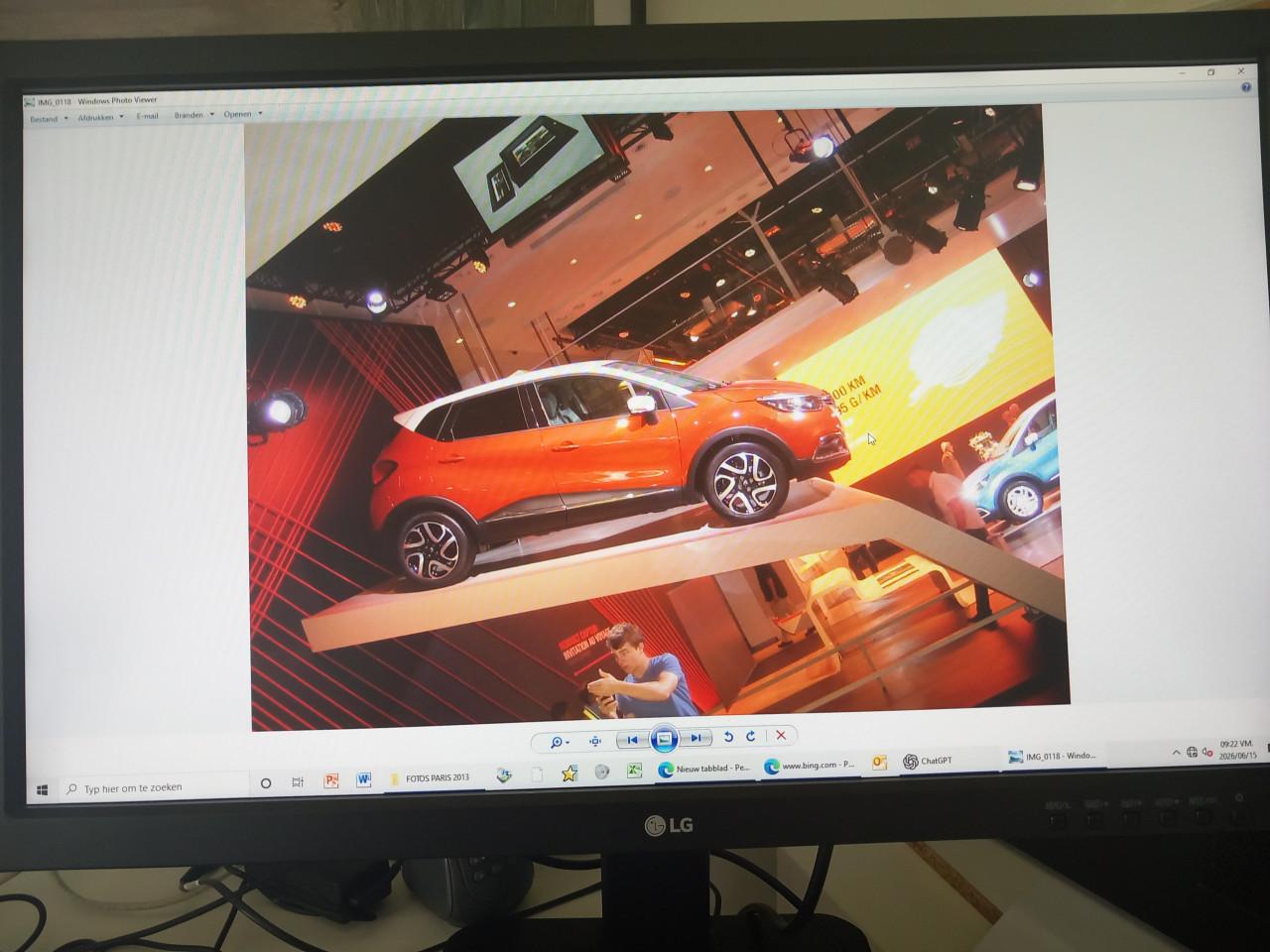1270x952 pixels.
Task: Click the fit-to-window actual size icon
Action: [595, 741]
